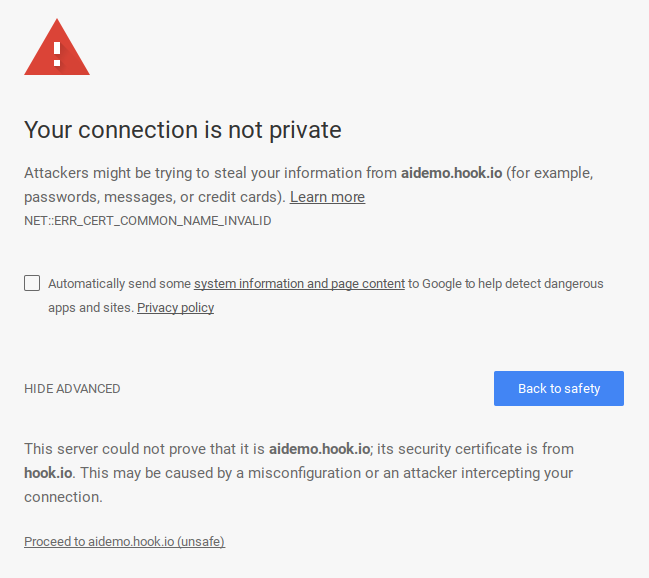Click the NET::ERR_CERT_COMMON_NAME_INVALID error code

pyautogui.click(x=148, y=220)
